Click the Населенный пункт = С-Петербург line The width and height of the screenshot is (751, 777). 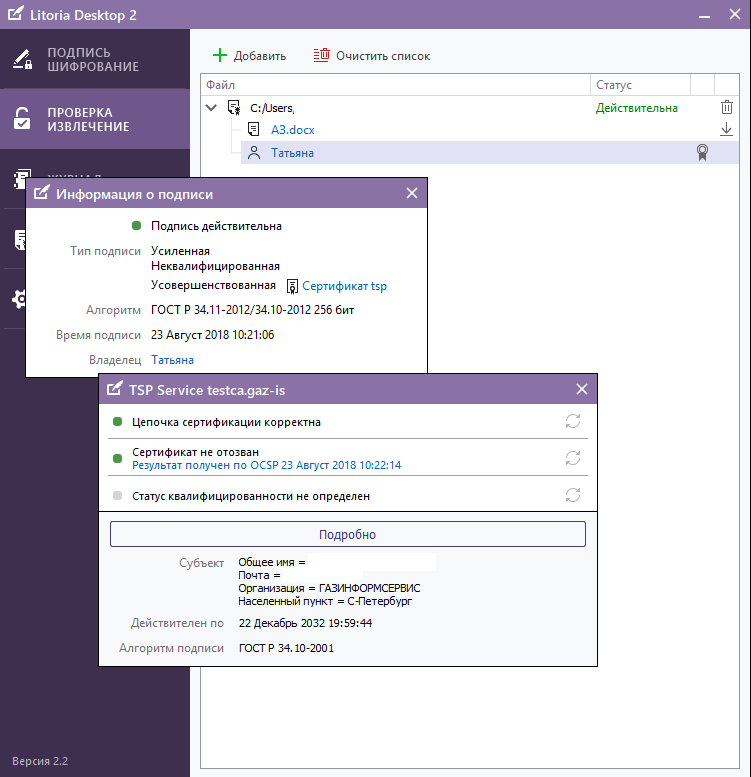(325, 601)
